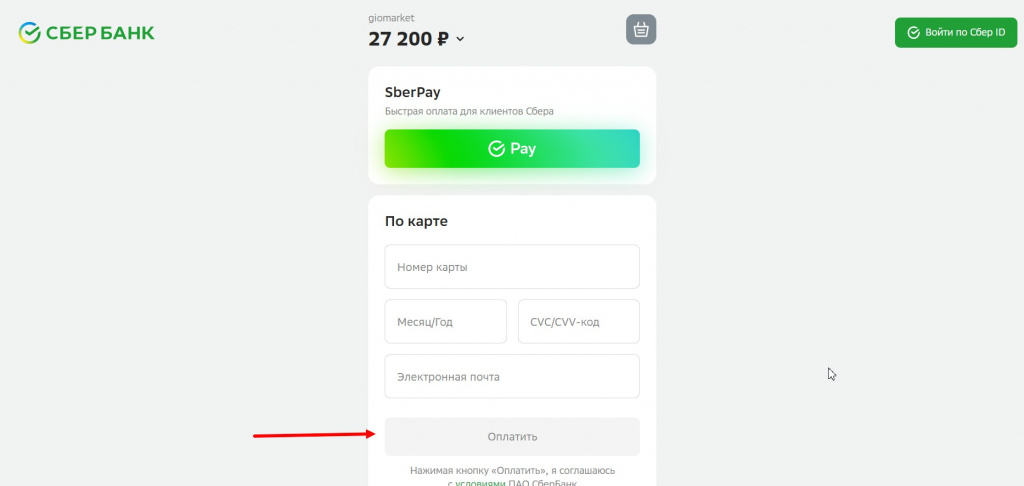Expand the order amount chevron
The image size is (1024, 486).
coord(460,40)
